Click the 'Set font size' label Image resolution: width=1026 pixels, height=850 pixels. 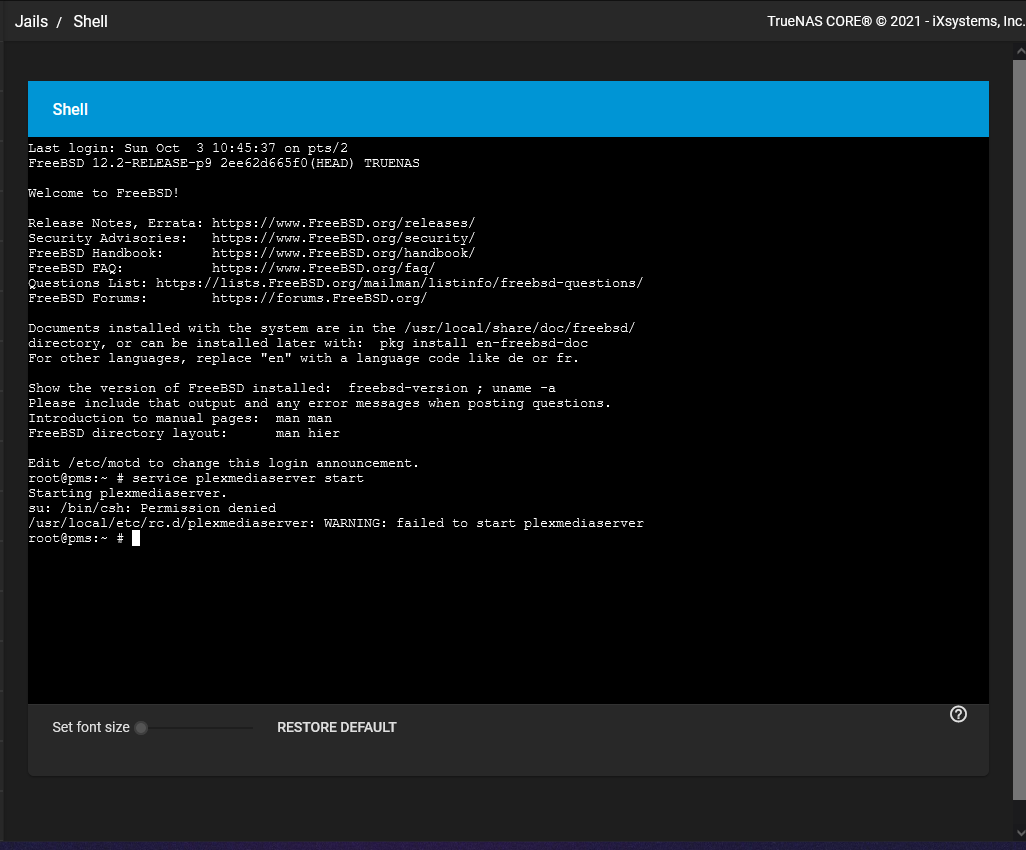click(91, 727)
